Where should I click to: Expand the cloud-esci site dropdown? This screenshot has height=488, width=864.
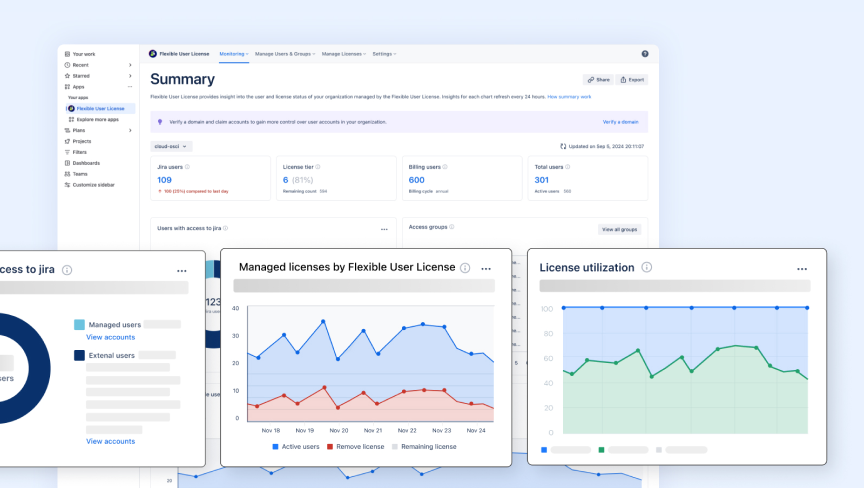click(x=171, y=147)
